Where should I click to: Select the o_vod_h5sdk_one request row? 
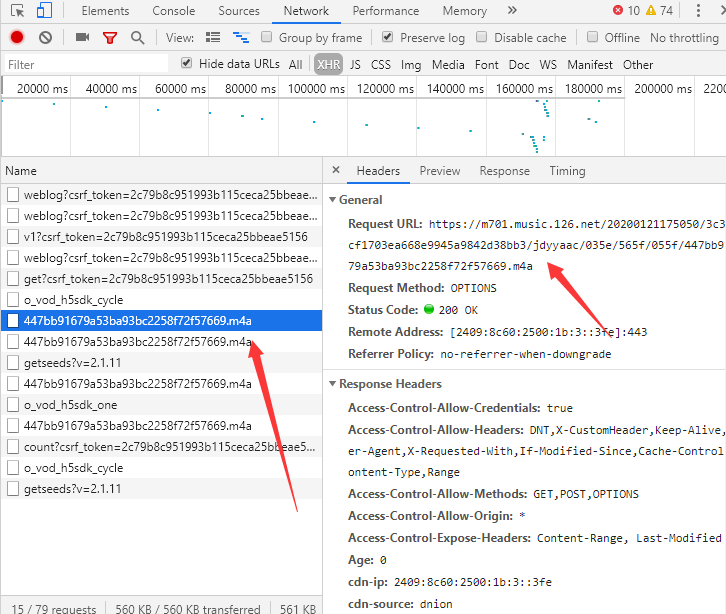[161, 405]
